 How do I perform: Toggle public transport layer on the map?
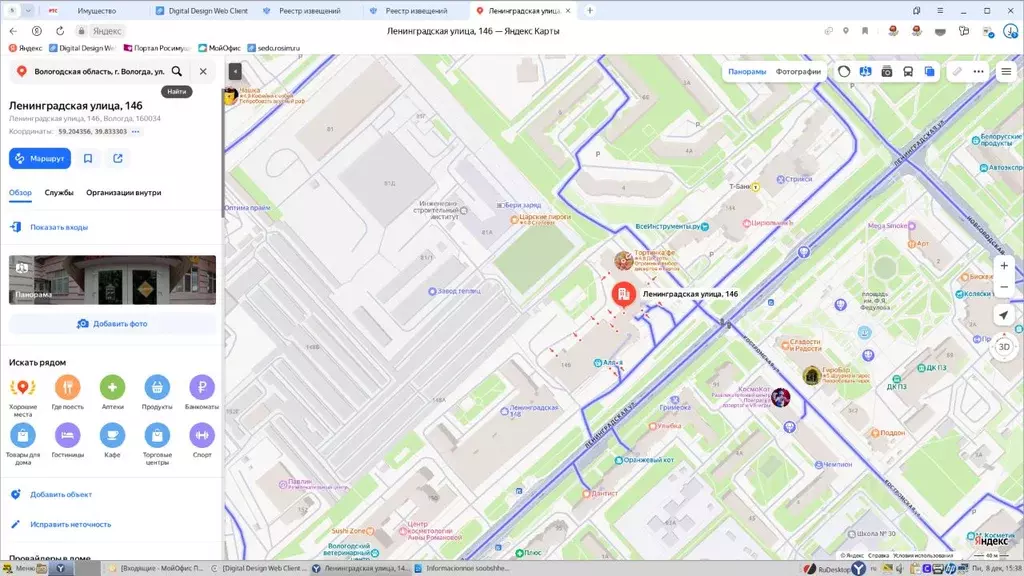tap(908, 72)
